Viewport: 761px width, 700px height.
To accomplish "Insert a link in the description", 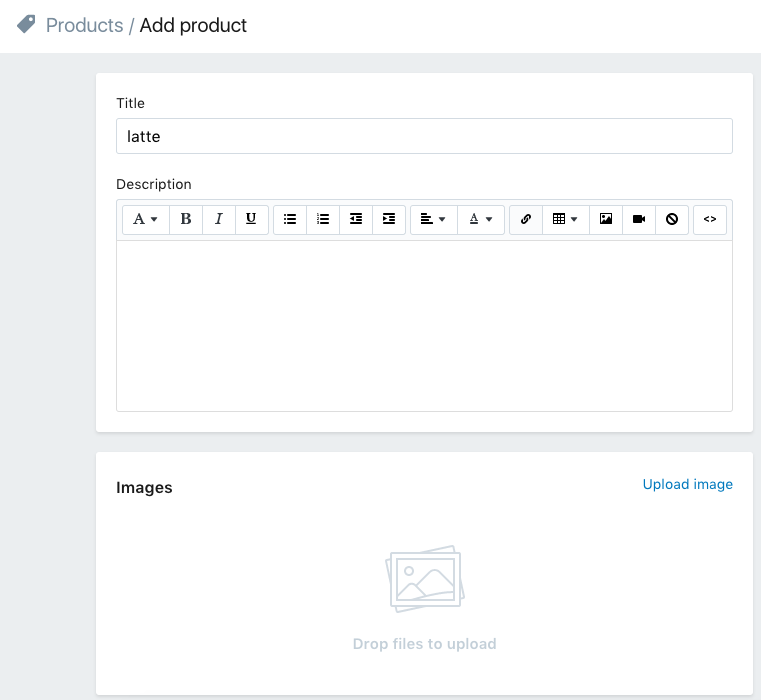I will tap(526, 219).
